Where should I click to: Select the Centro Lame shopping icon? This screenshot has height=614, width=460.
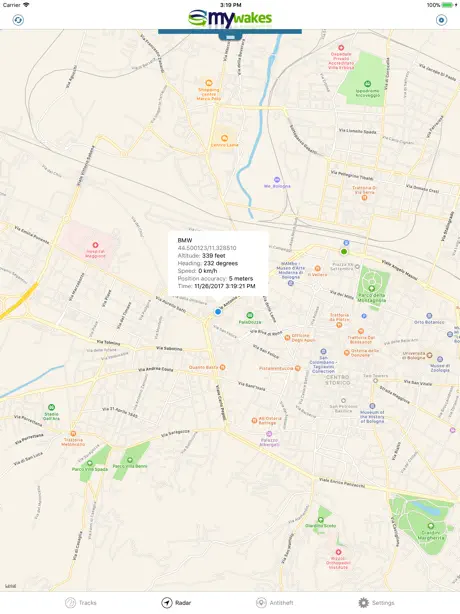[224, 138]
